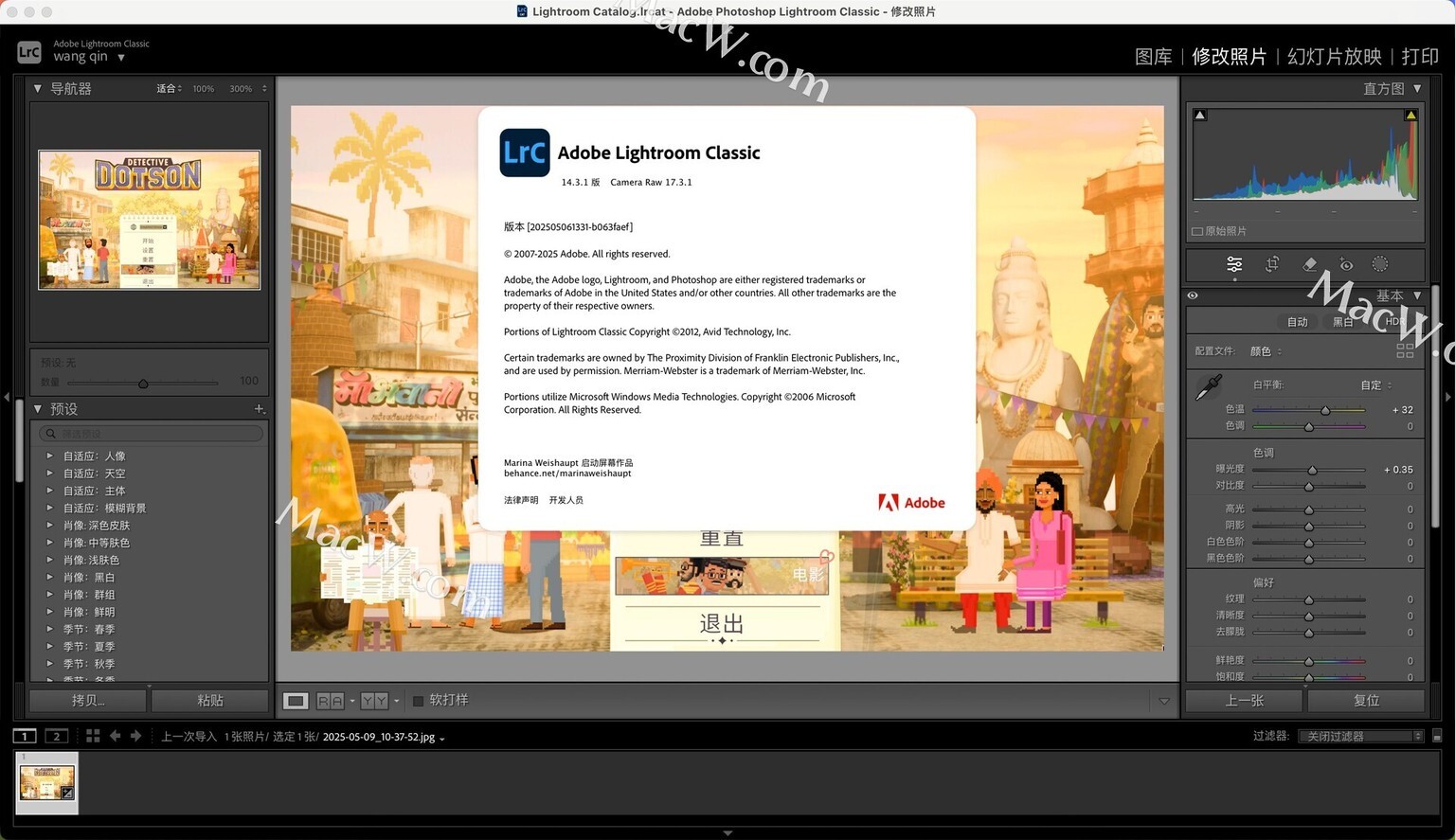Viewport: 1455px width, 840px height.
Task: Expand the 肖像: 深色皮肤 preset group
Action: (x=50, y=525)
